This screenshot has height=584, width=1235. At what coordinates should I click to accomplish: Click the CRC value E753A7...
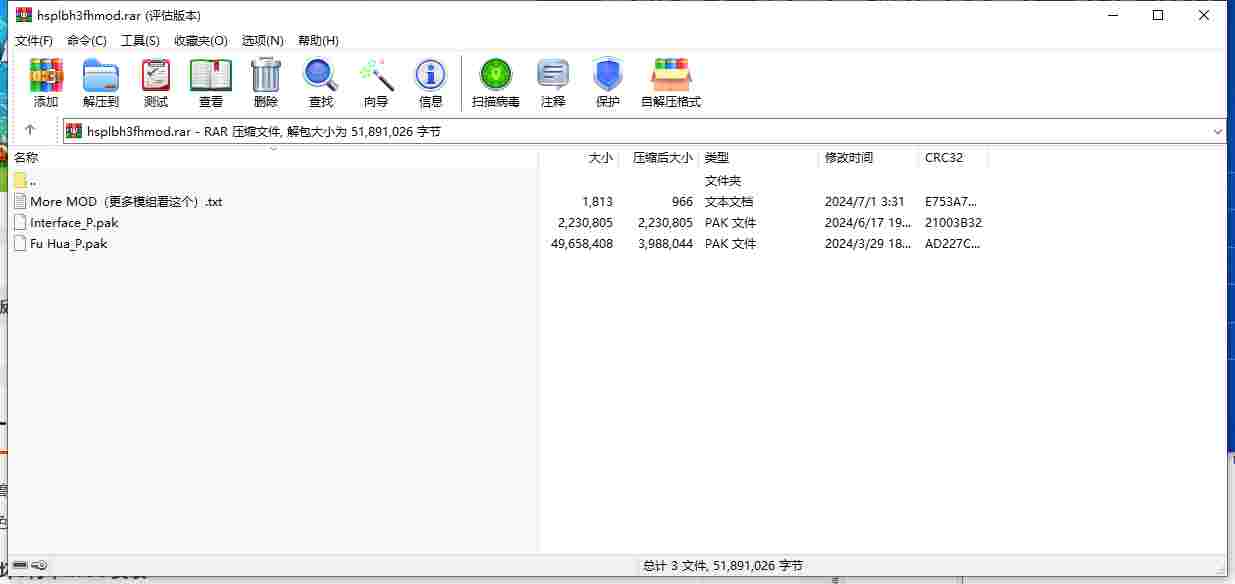952,201
